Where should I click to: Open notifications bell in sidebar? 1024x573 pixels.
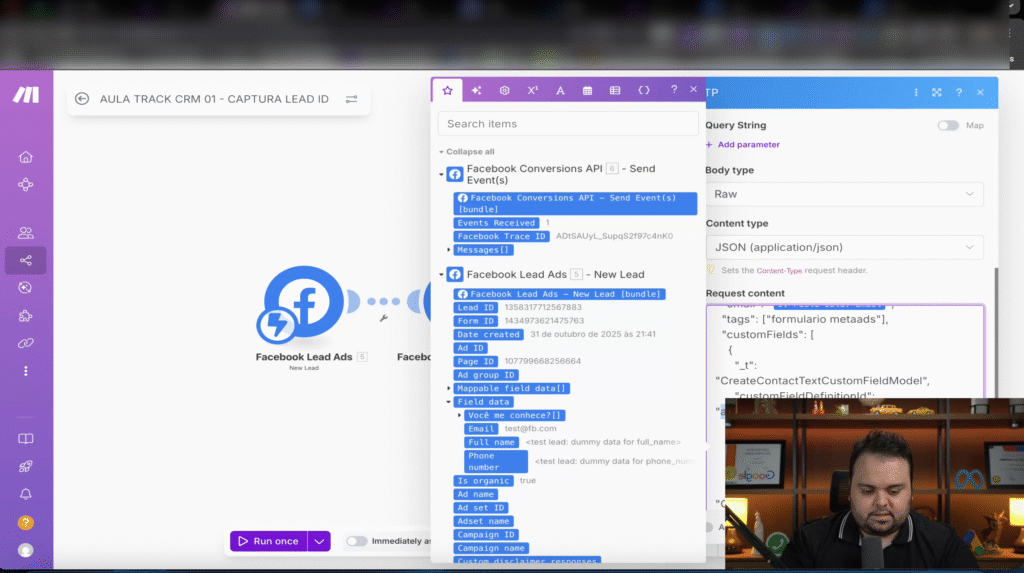pyautogui.click(x=26, y=494)
